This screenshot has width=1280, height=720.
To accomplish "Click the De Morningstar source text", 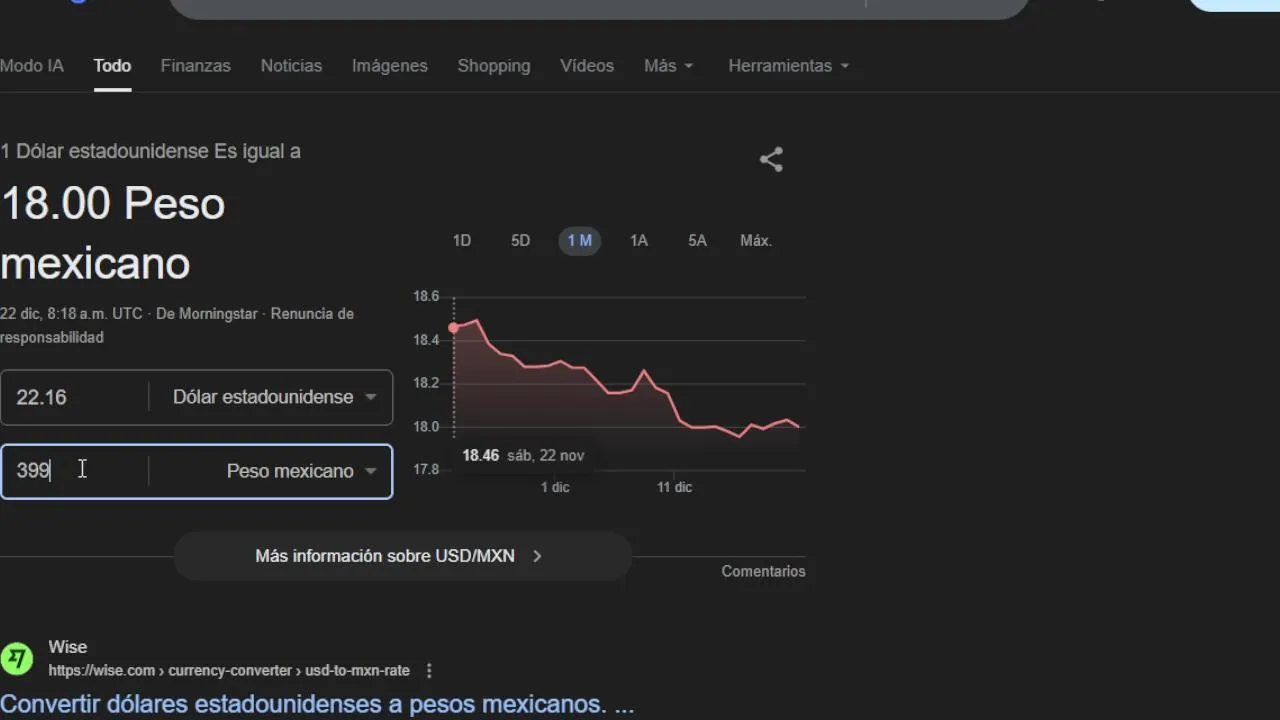I will pyautogui.click(x=207, y=314).
